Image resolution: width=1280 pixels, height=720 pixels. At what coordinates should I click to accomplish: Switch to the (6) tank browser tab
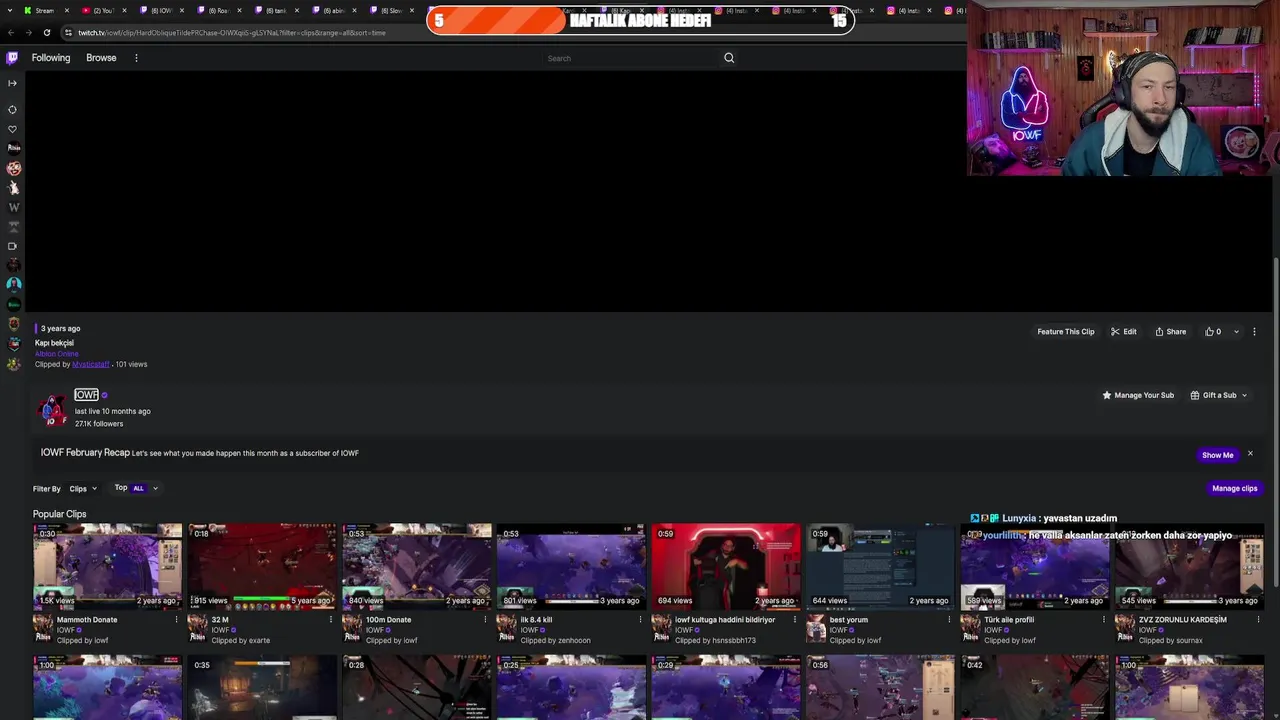276,10
